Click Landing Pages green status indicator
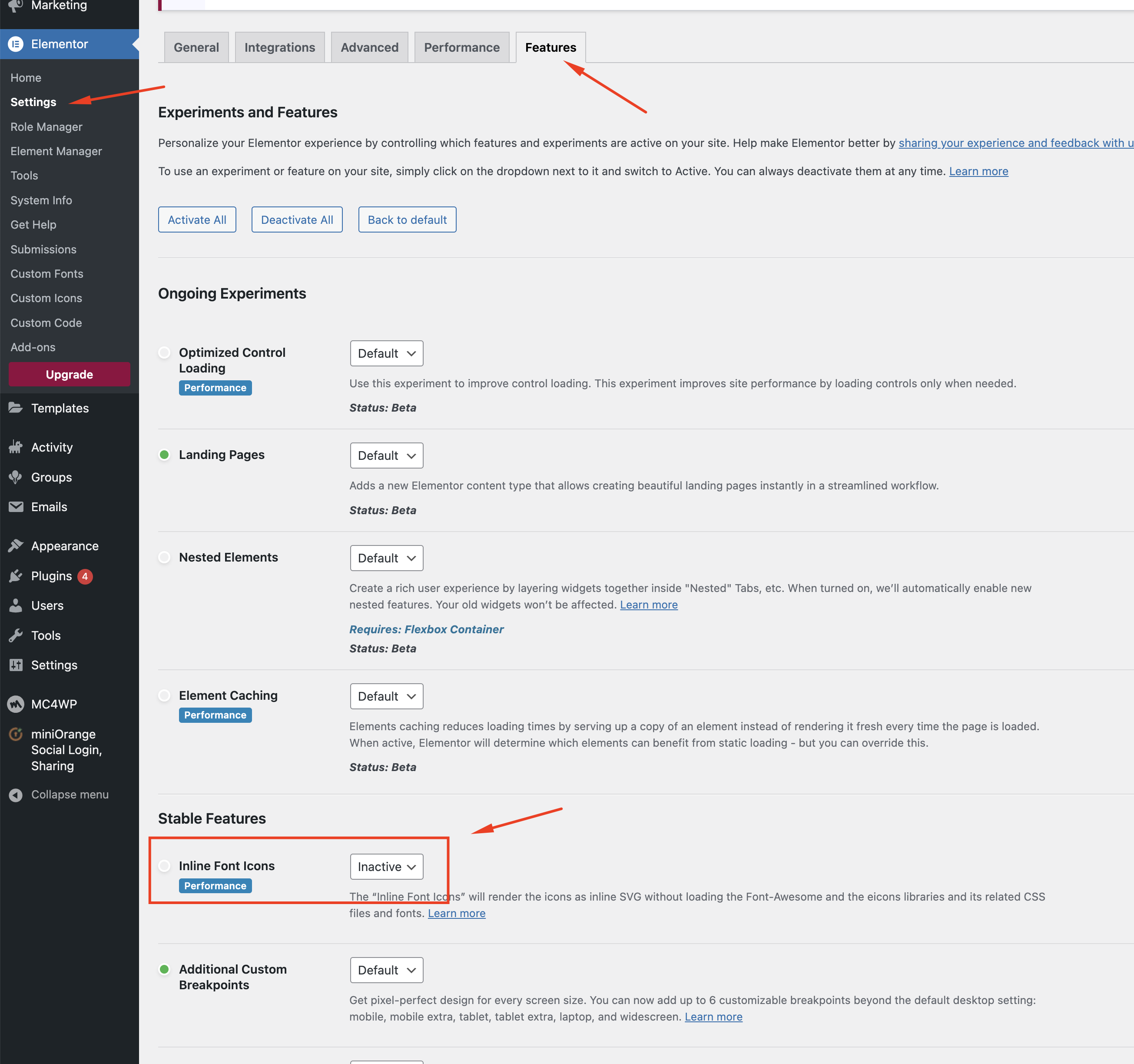The width and height of the screenshot is (1134, 1064). [164, 455]
